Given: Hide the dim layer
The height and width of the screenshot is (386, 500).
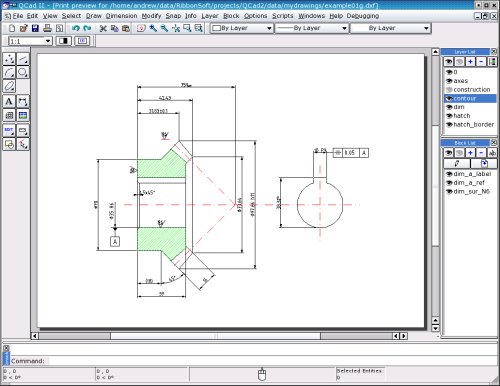Looking at the screenshot, I should point(449,107).
